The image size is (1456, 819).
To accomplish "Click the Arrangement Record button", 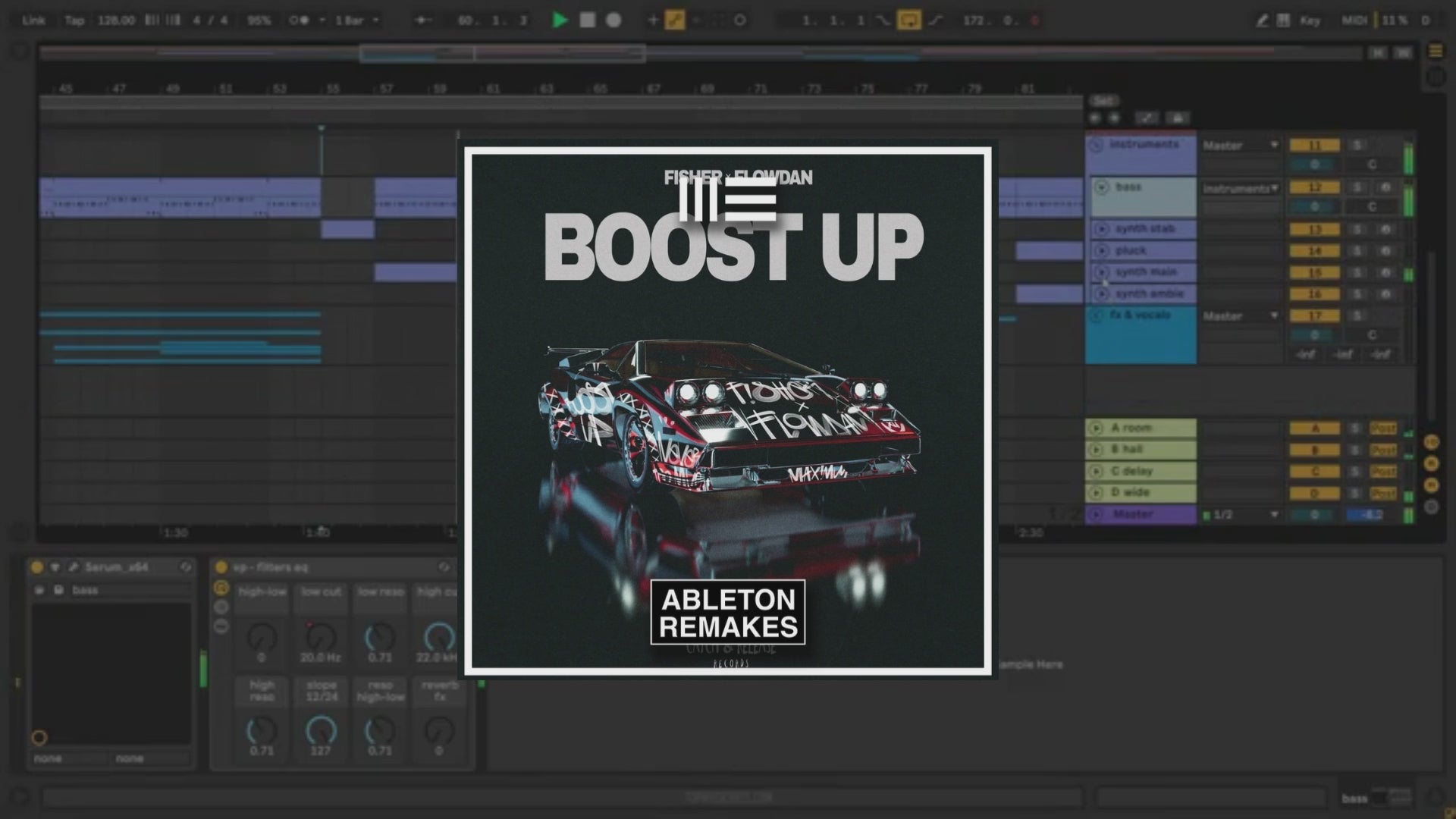I will pos(613,20).
